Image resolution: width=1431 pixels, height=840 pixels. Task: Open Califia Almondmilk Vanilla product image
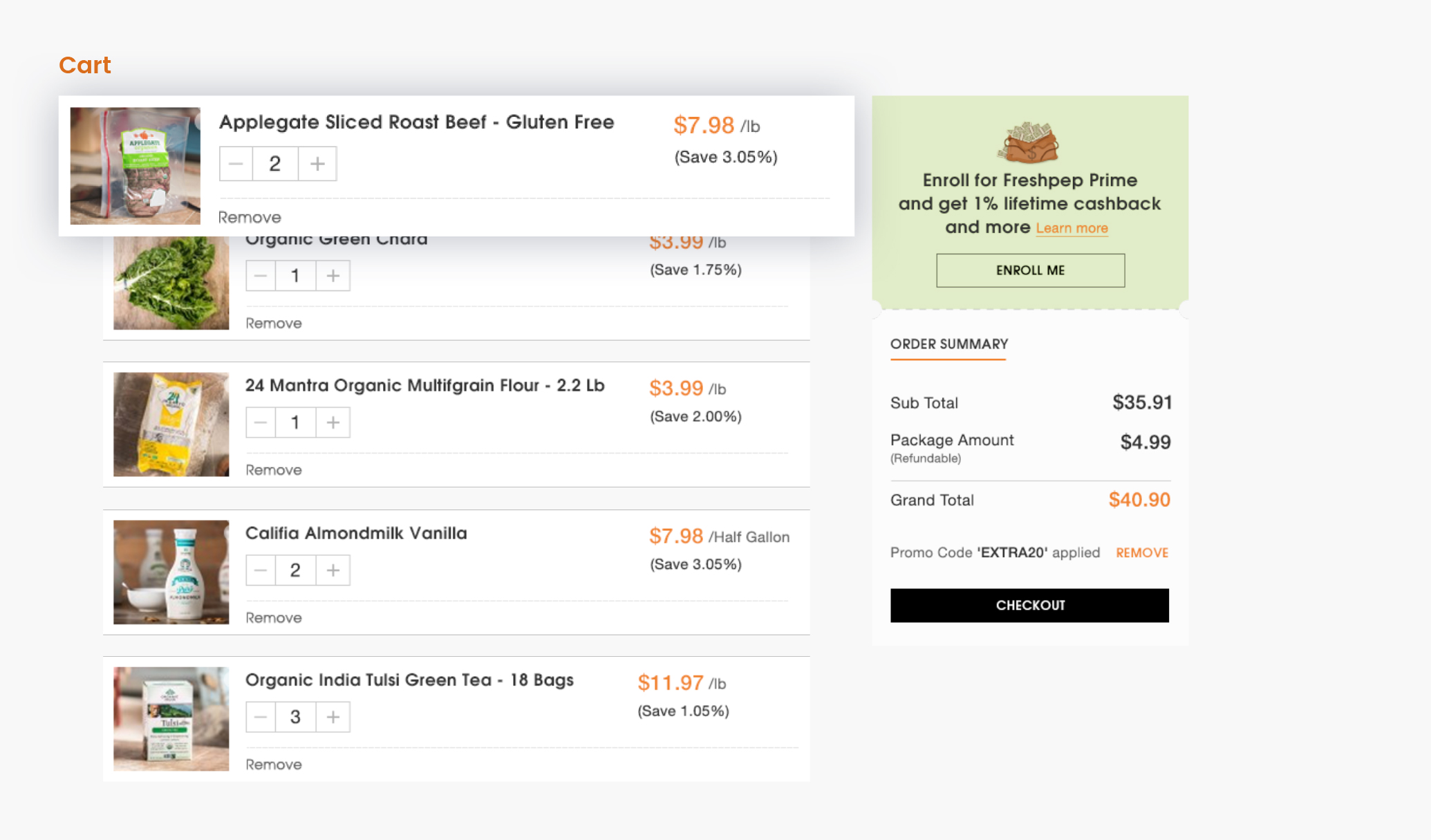click(x=171, y=572)
